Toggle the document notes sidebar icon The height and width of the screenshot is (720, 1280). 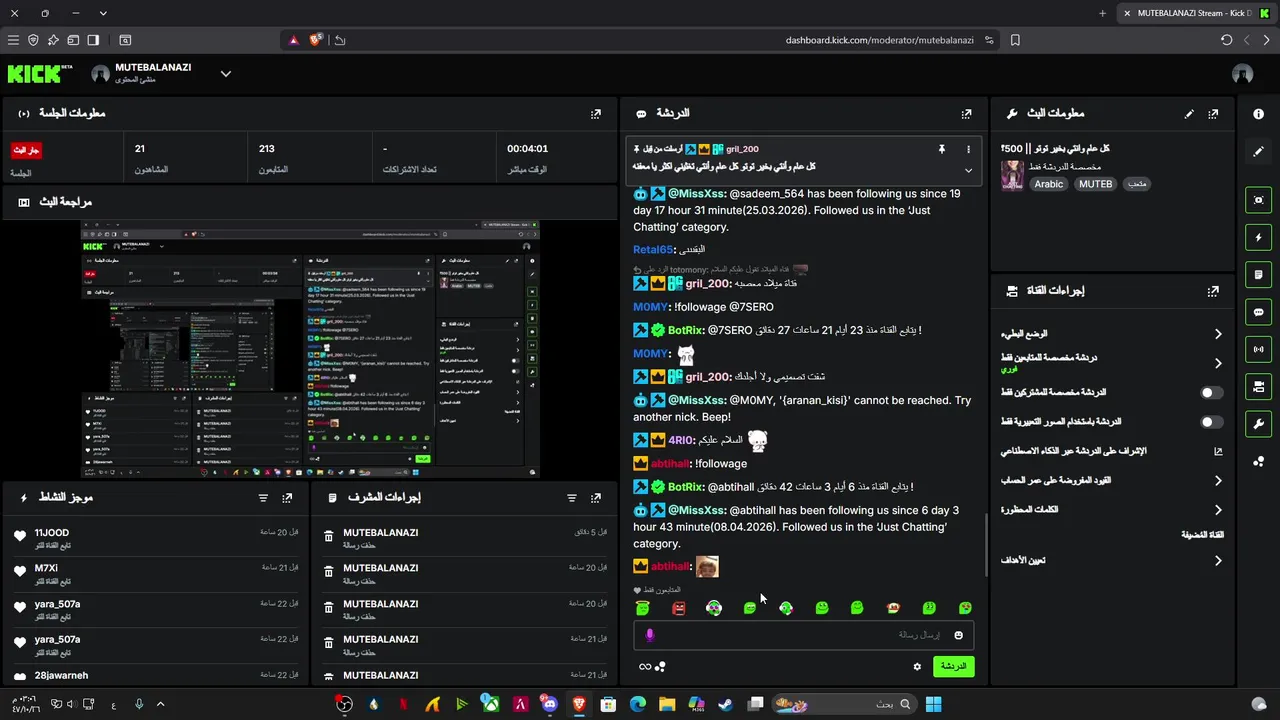(x=1258, y=275)
